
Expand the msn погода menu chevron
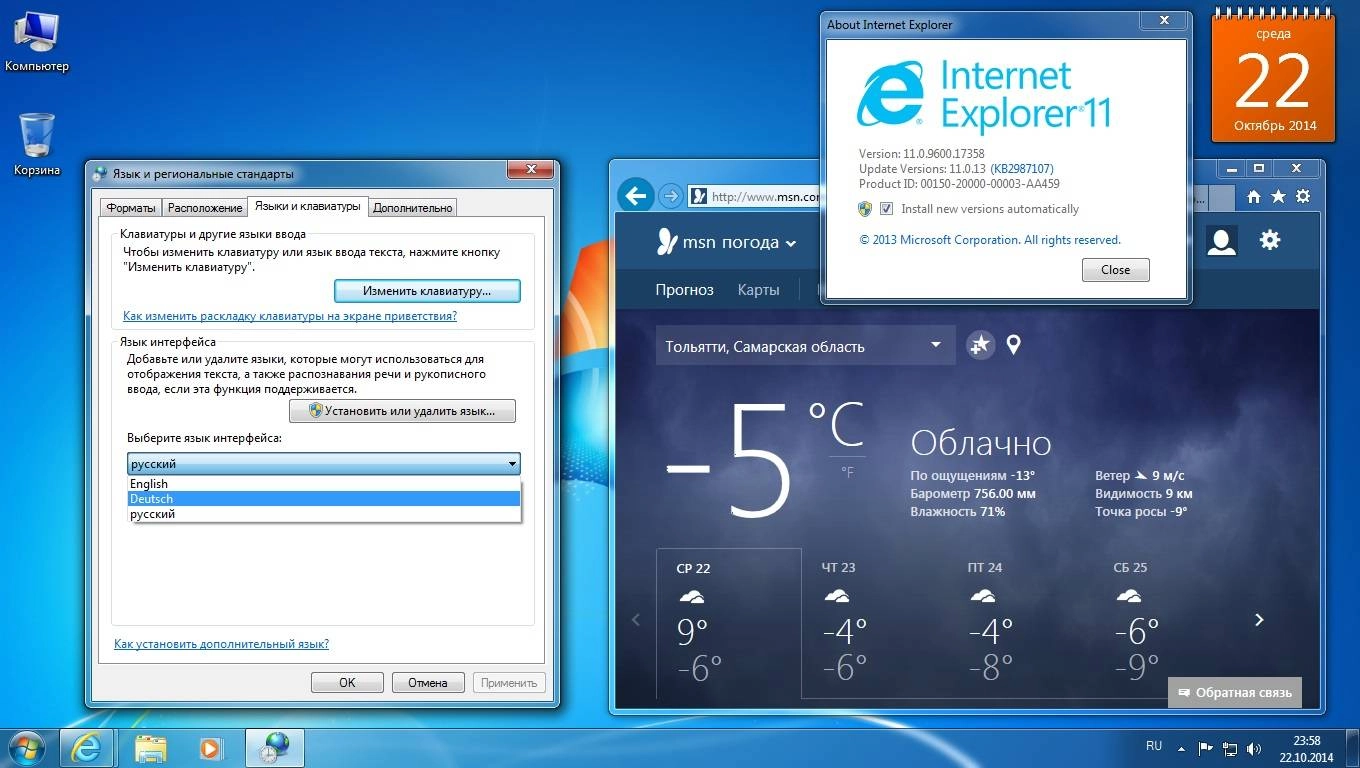point(791,243)
